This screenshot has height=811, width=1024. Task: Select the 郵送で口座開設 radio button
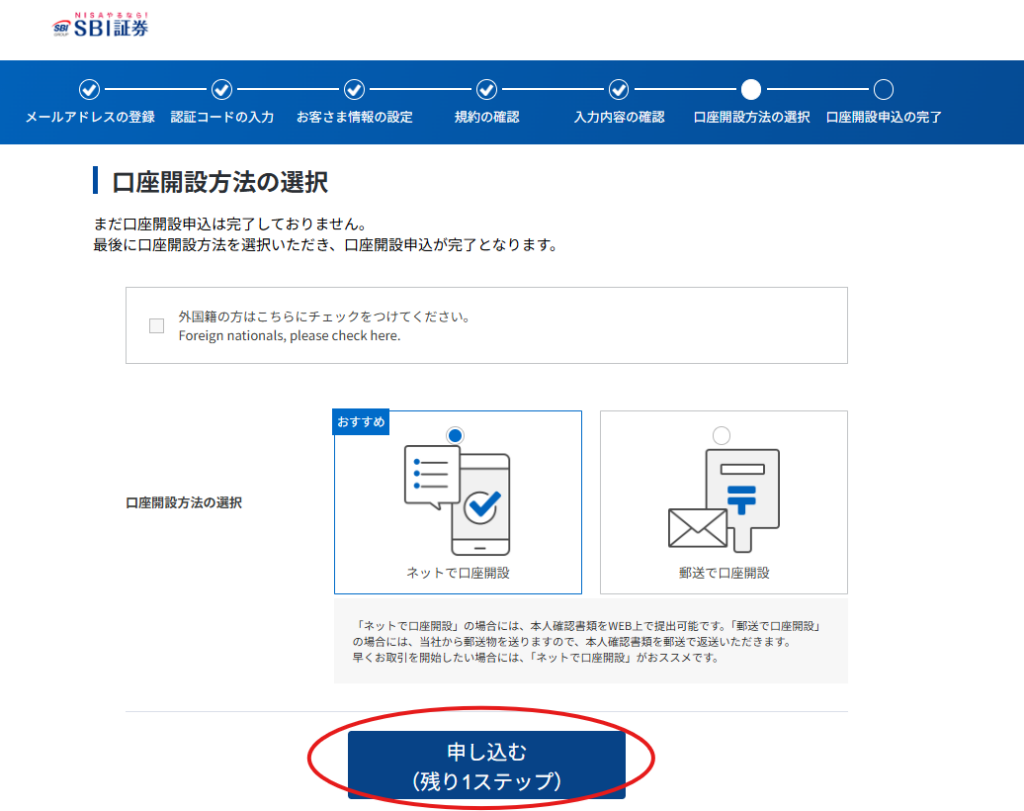coord(722,435)
